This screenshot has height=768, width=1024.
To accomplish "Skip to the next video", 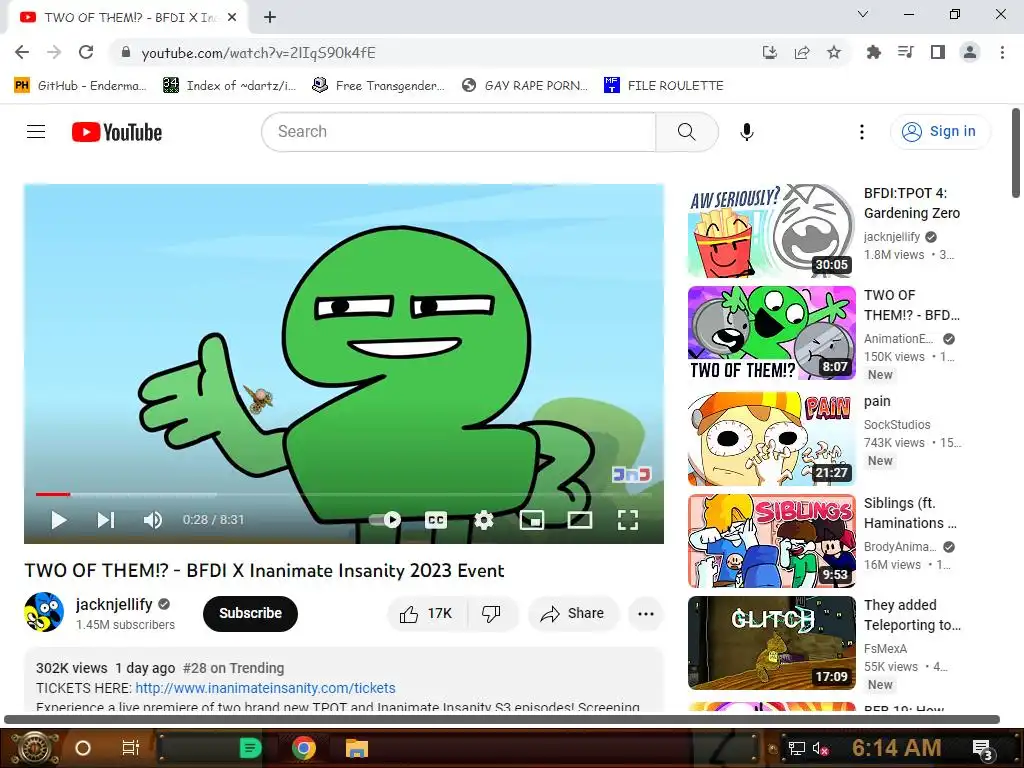I will click(x=106, y=520).
